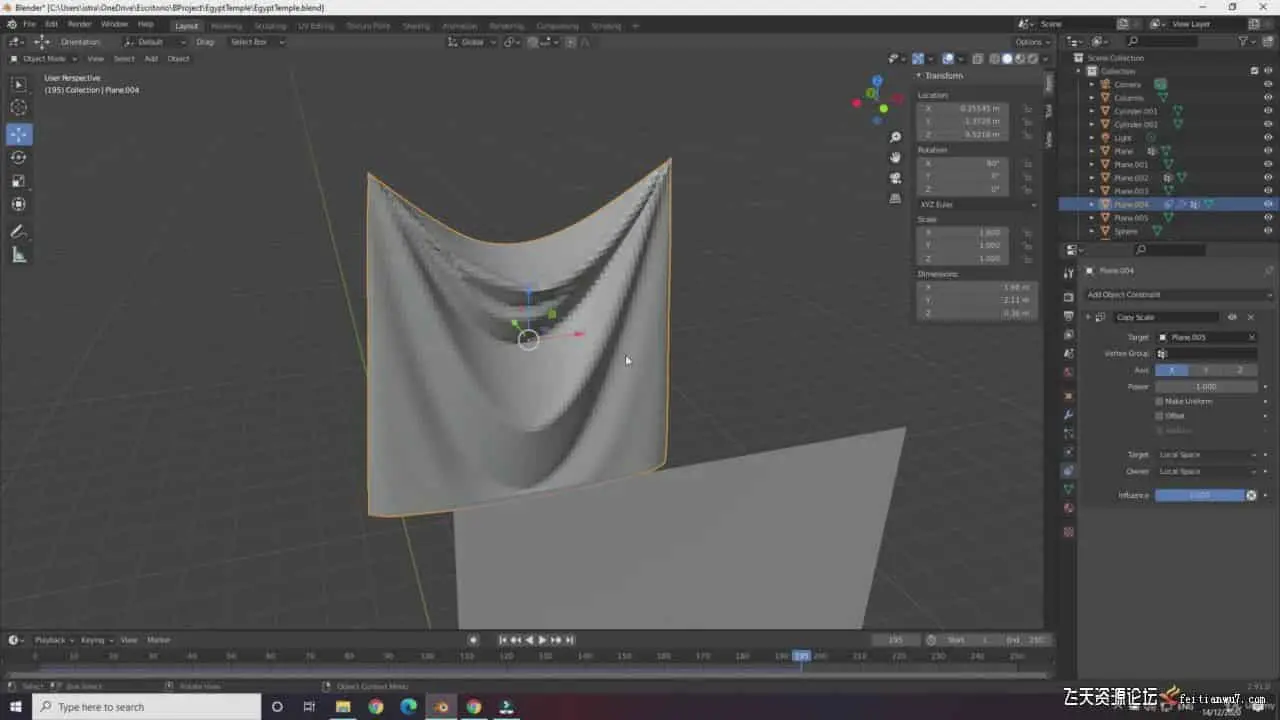
Task: Toggle the Y axis button in constraint
Action: pos(1206,370)
